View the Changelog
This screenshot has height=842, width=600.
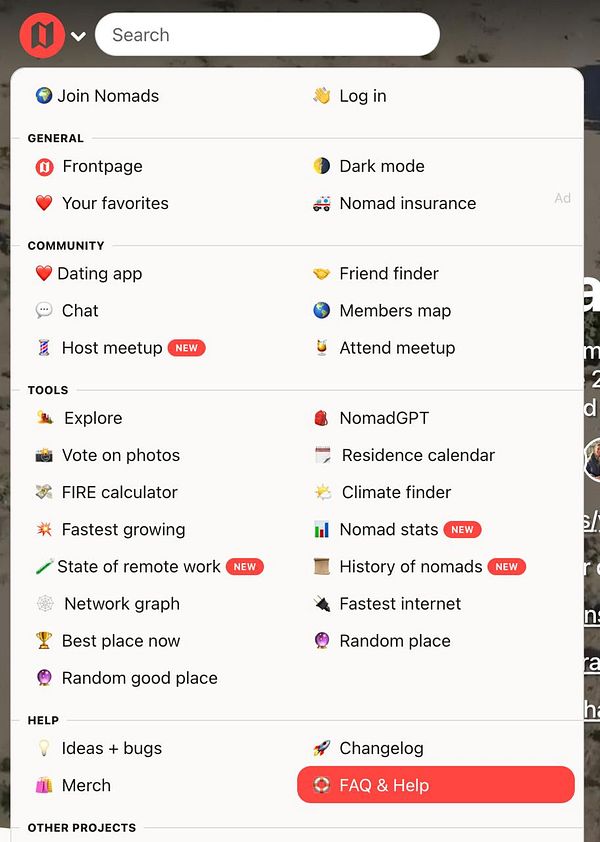pos(380,747)
